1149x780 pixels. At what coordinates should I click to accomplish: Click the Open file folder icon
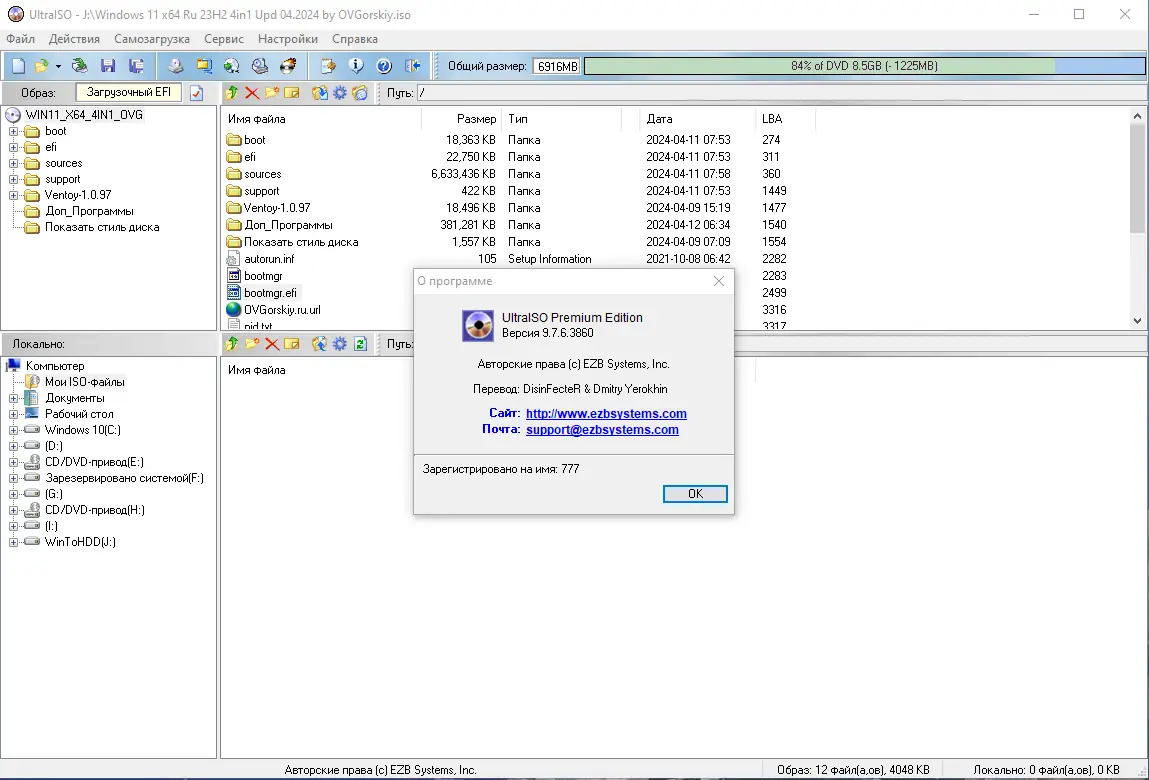pyautogui.click(x=42, y=66)
